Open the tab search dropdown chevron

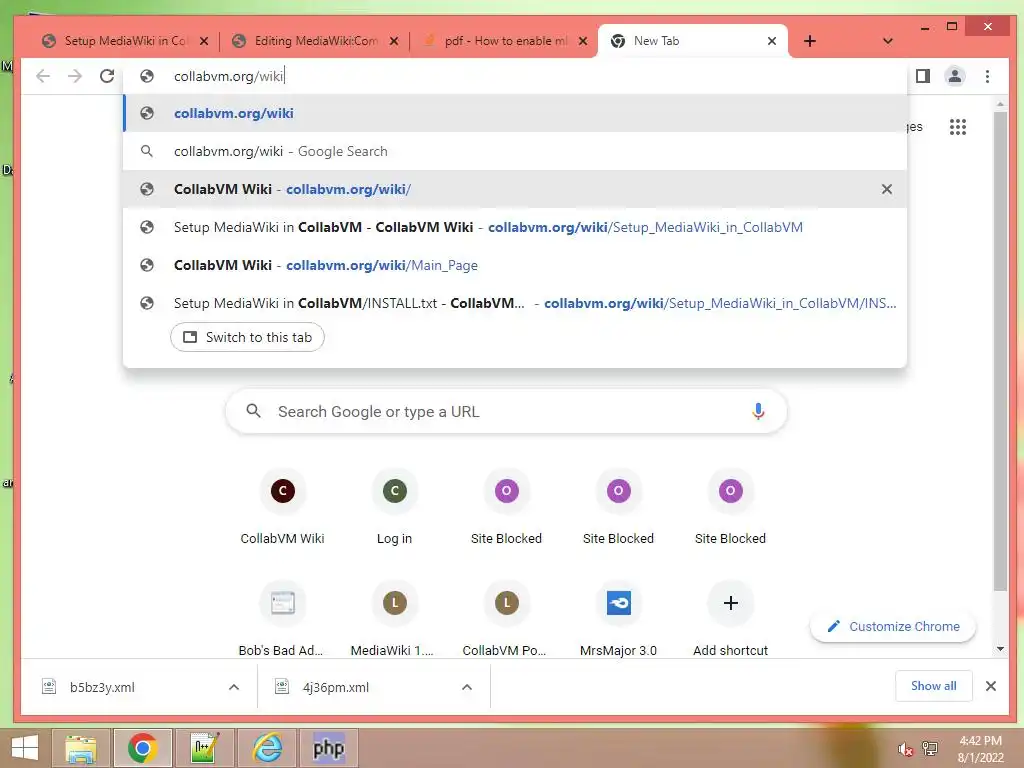tap(887, 41)
